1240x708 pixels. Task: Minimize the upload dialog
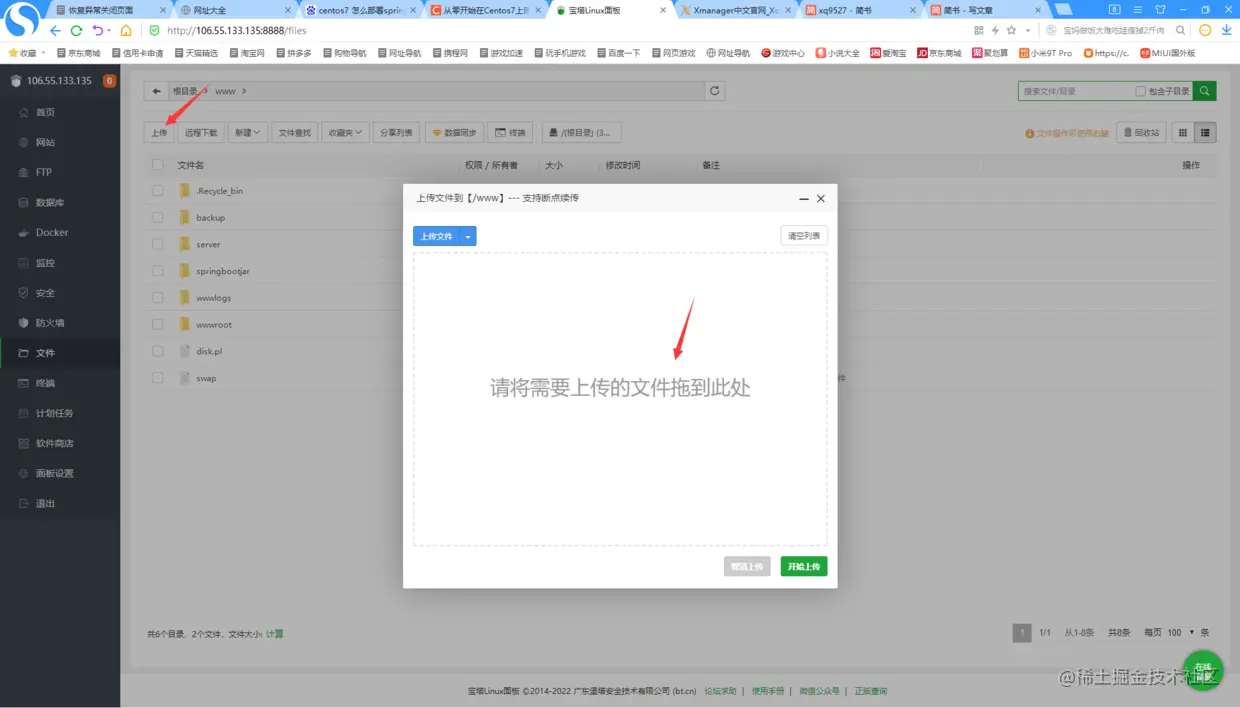coord(803,198)
